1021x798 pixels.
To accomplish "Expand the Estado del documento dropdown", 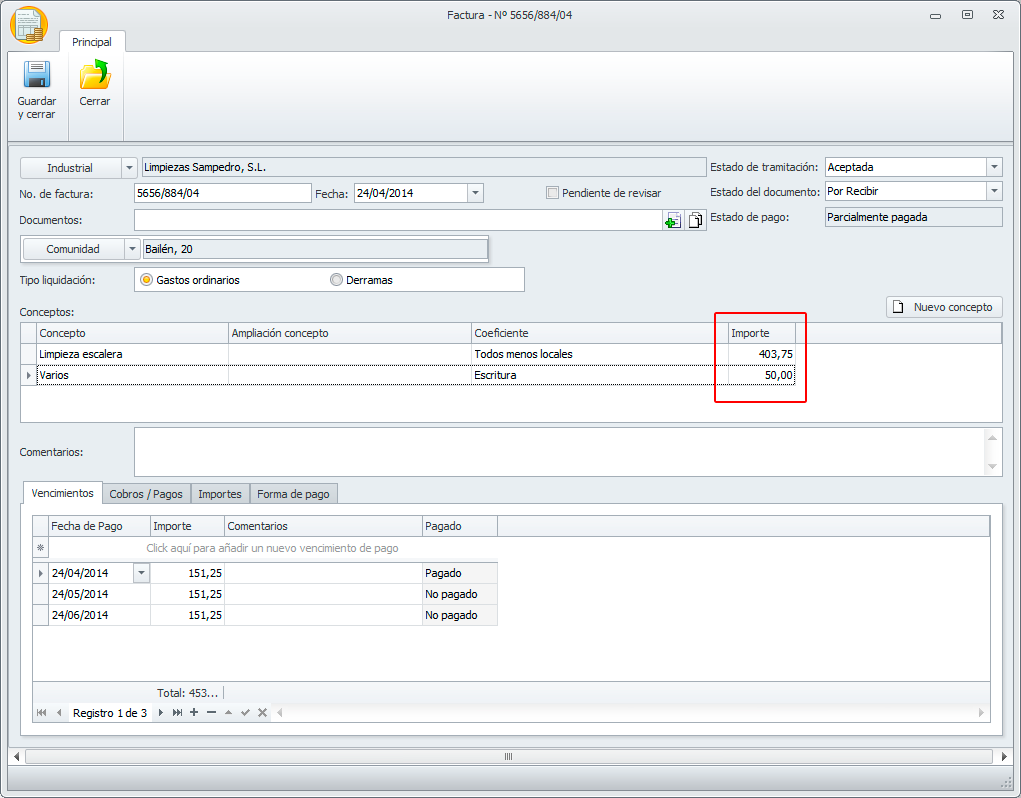I will 993,191.
